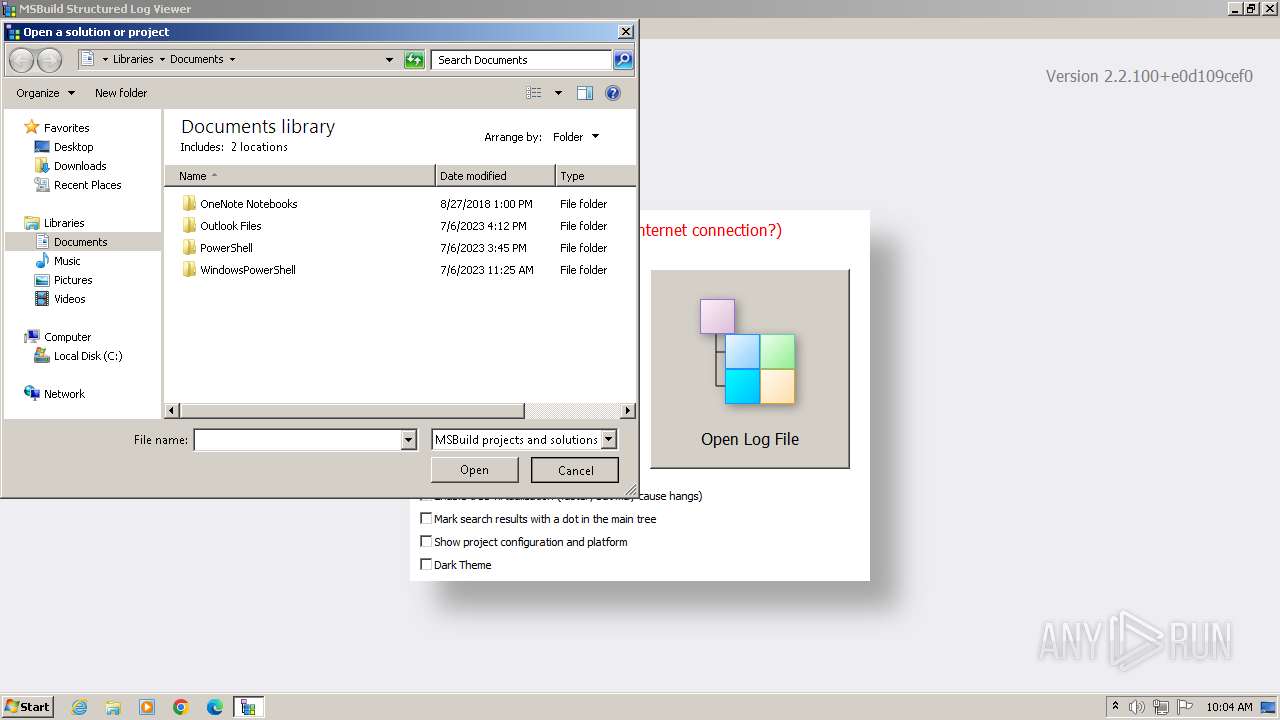Image resolution: width=1280 pixels, height=720 pixels.
Task: Click the green Refresh button beside address bar
Action: pyautogui.click(x=414, y=60)
